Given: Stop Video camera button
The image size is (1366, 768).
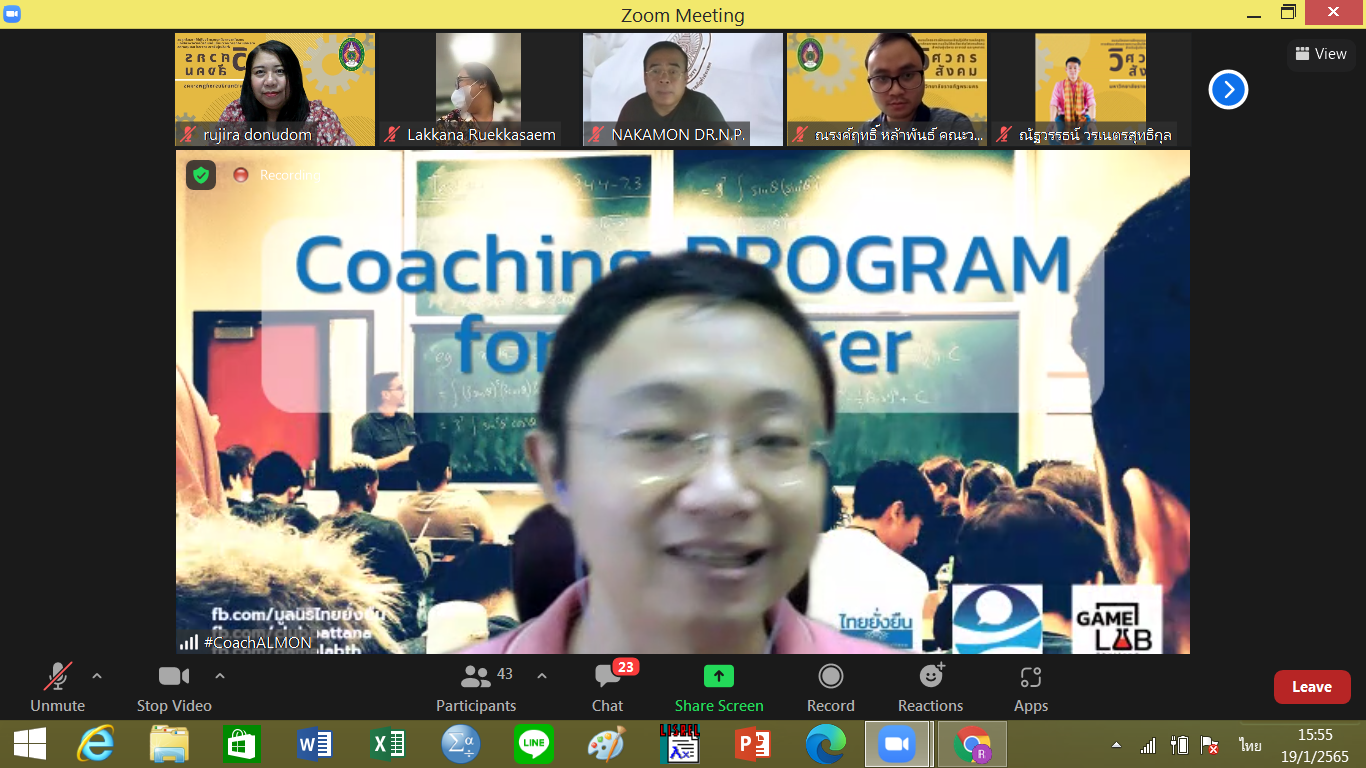Looking at the screenshot, I should point(174,688).
